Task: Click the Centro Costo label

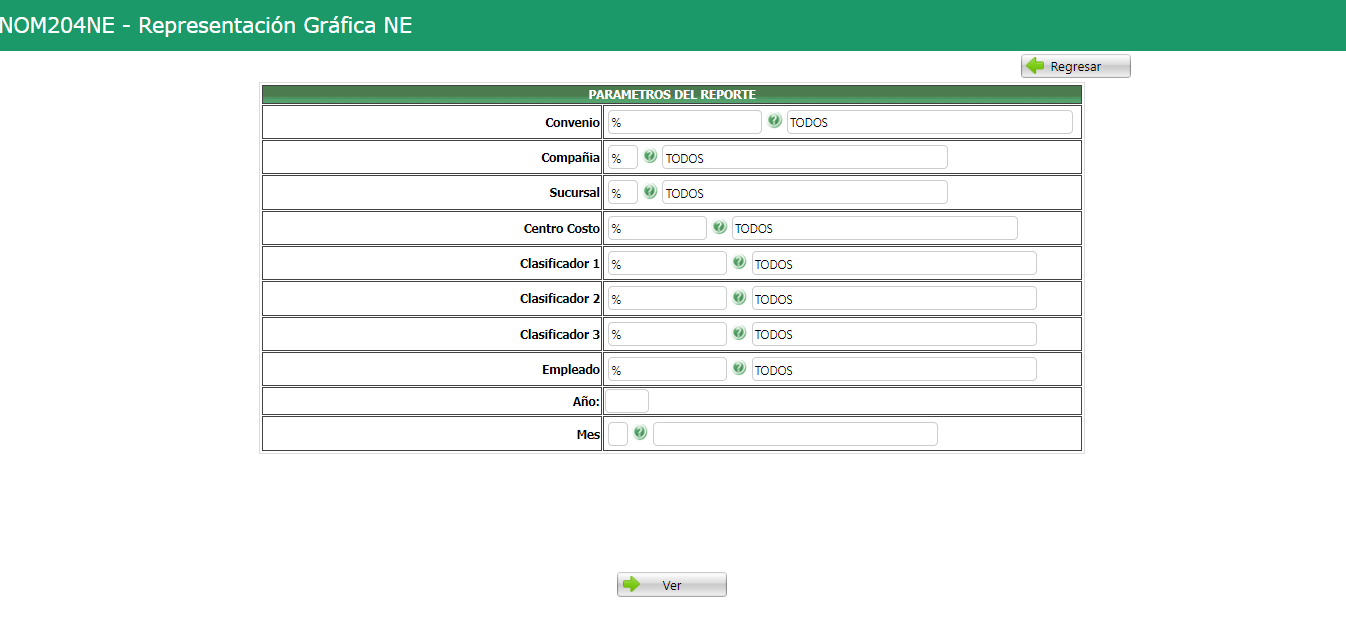Action: pos(561,228)
